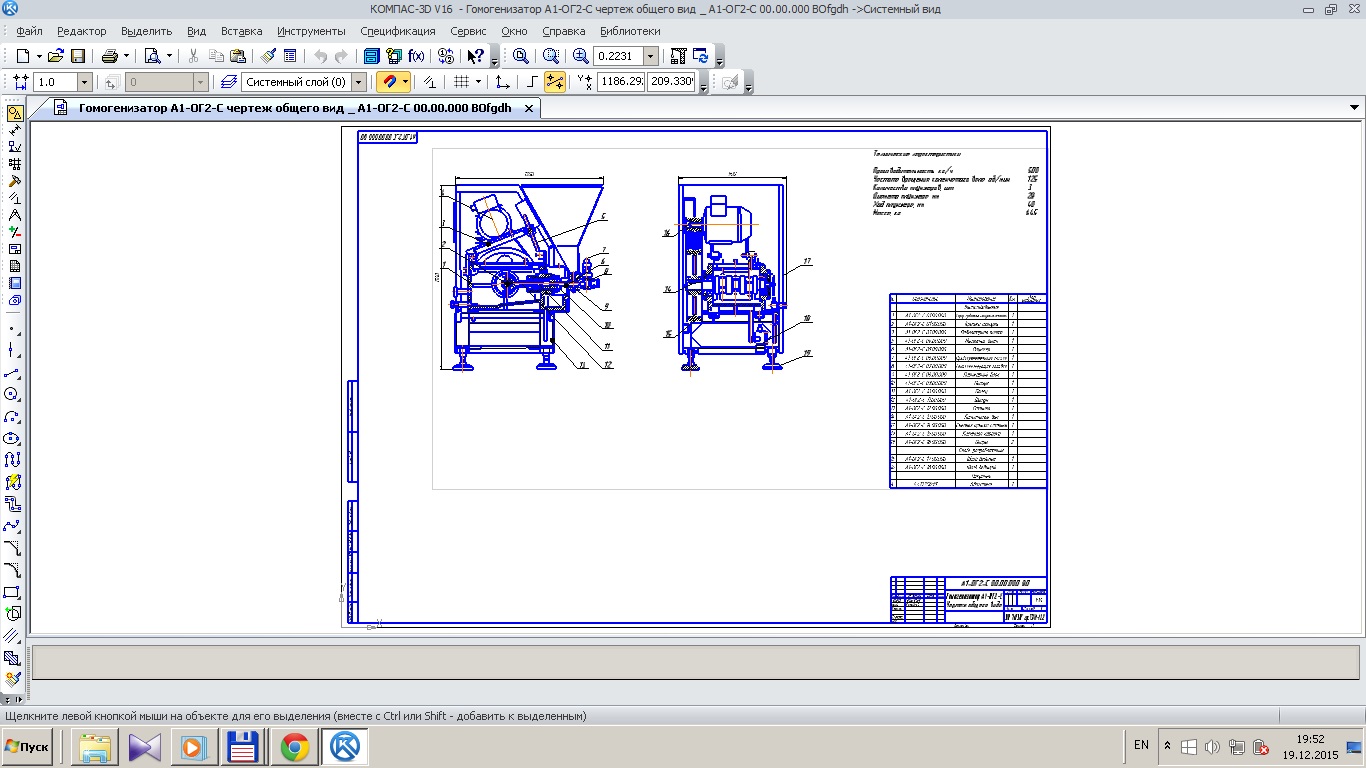The image size is (1366, 768).
Task: Open the Библиотеки menu
Action: coord(631,31)
